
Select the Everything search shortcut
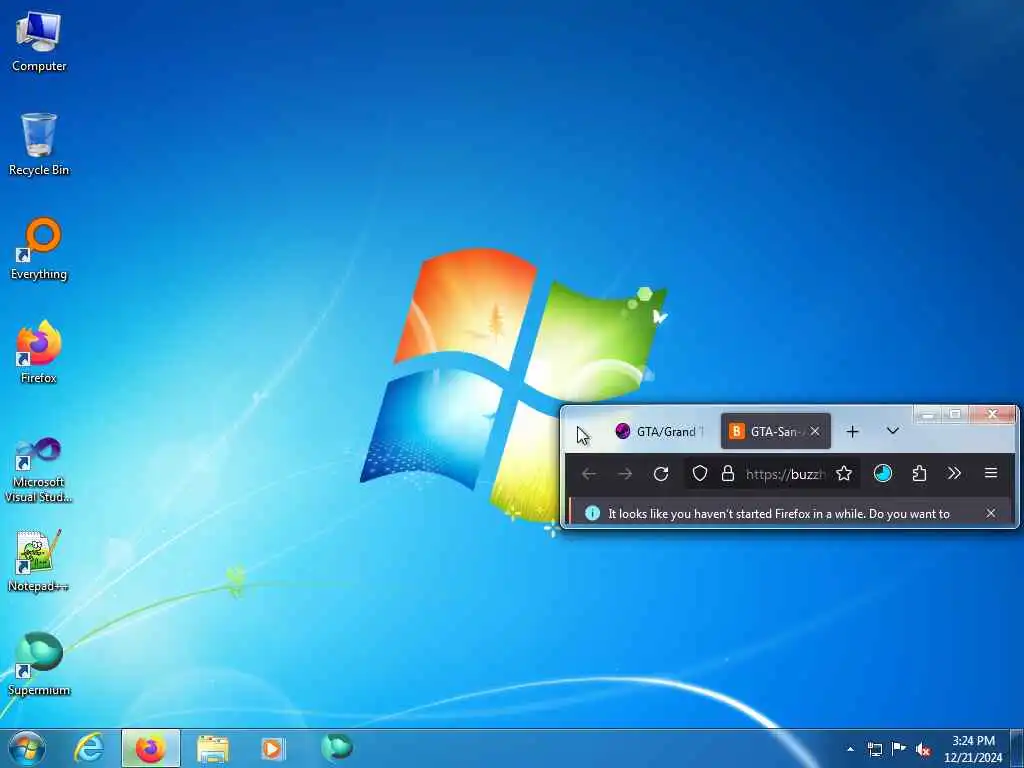coord(39,249)
